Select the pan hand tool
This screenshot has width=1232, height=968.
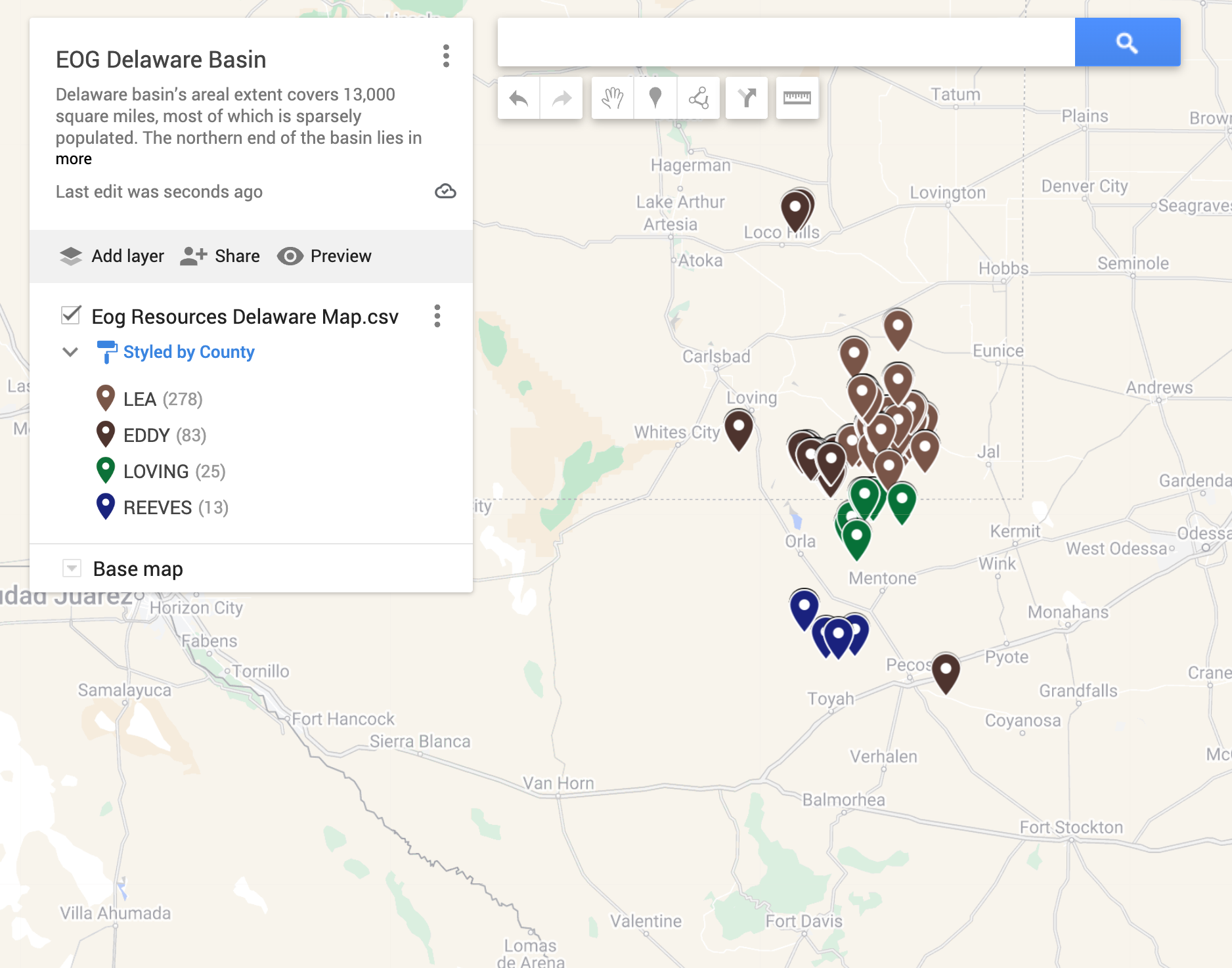click(612, 98)
